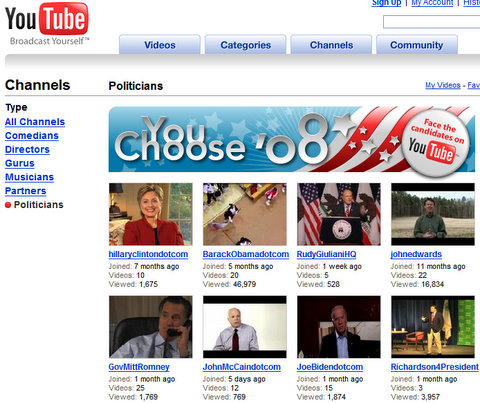Image resolution: width=480 pixels, height=403 pixels.
Task: Open RudyGiulianiHQ video thumbnail
Action: [339, 214]
